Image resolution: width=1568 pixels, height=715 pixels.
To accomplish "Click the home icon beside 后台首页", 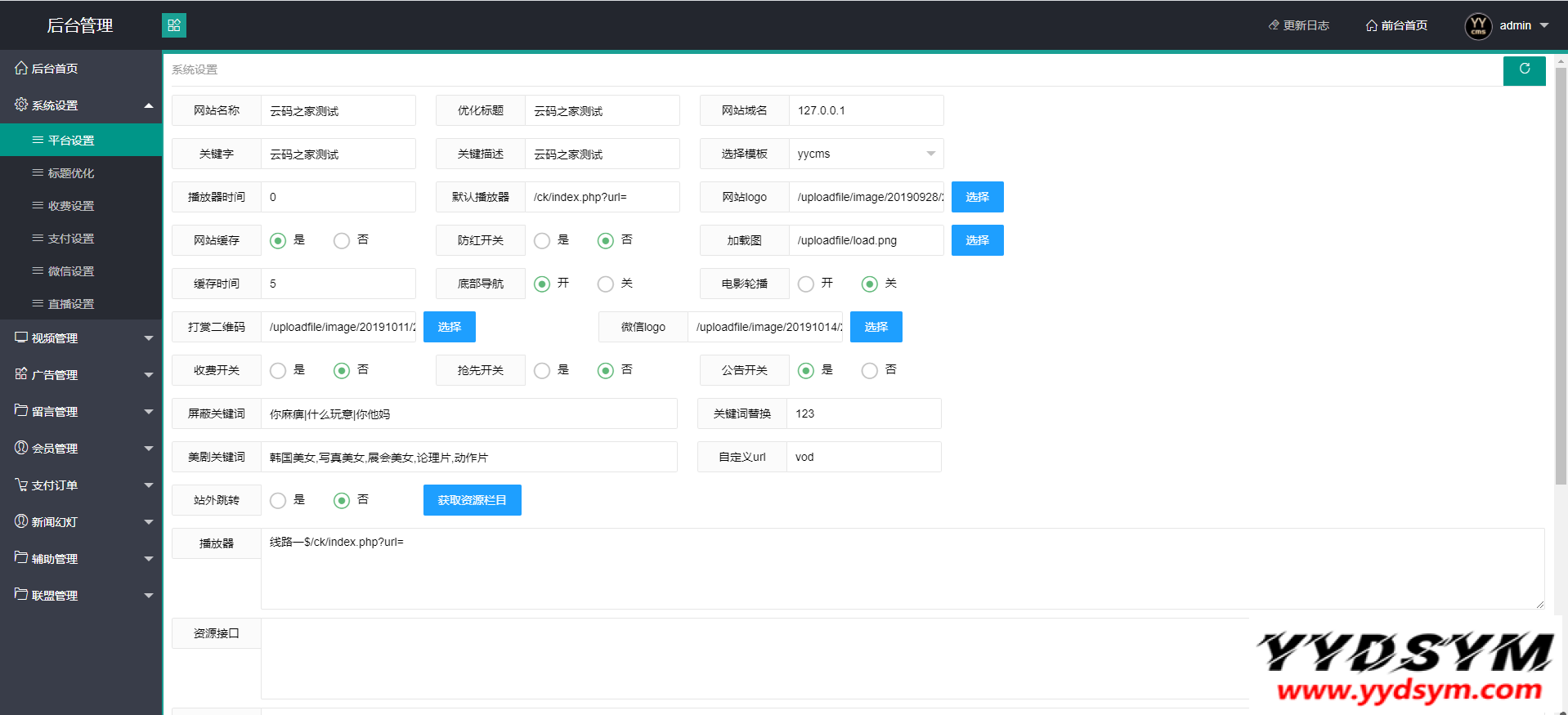I will [21, 69].
